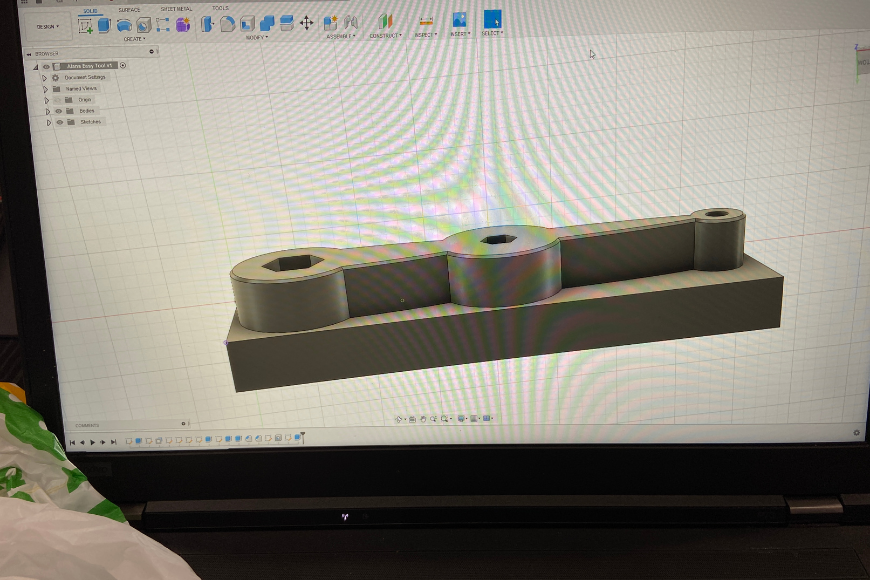This screenshot has height=580, width=870.
Task: Select the Press Pull tool
Action: pyautogui.click(x=207, y=24)
